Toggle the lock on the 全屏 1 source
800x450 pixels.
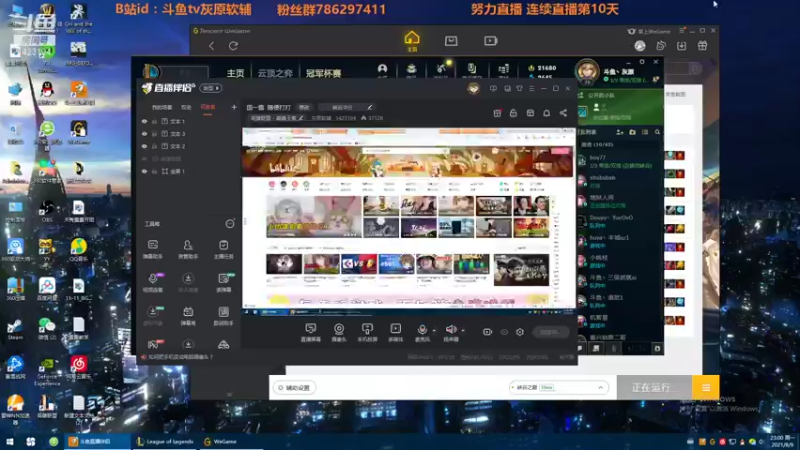click(x=154, y=171)
